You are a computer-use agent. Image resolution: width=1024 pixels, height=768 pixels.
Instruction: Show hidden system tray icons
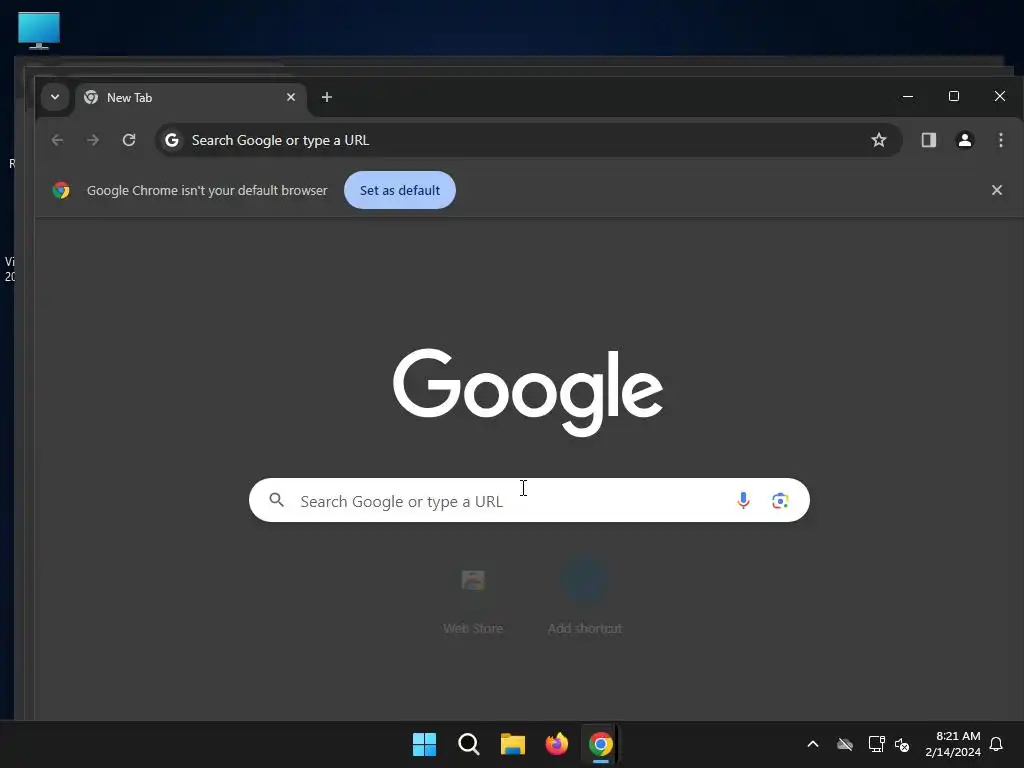pyautogui.click(x=813, y=744)
